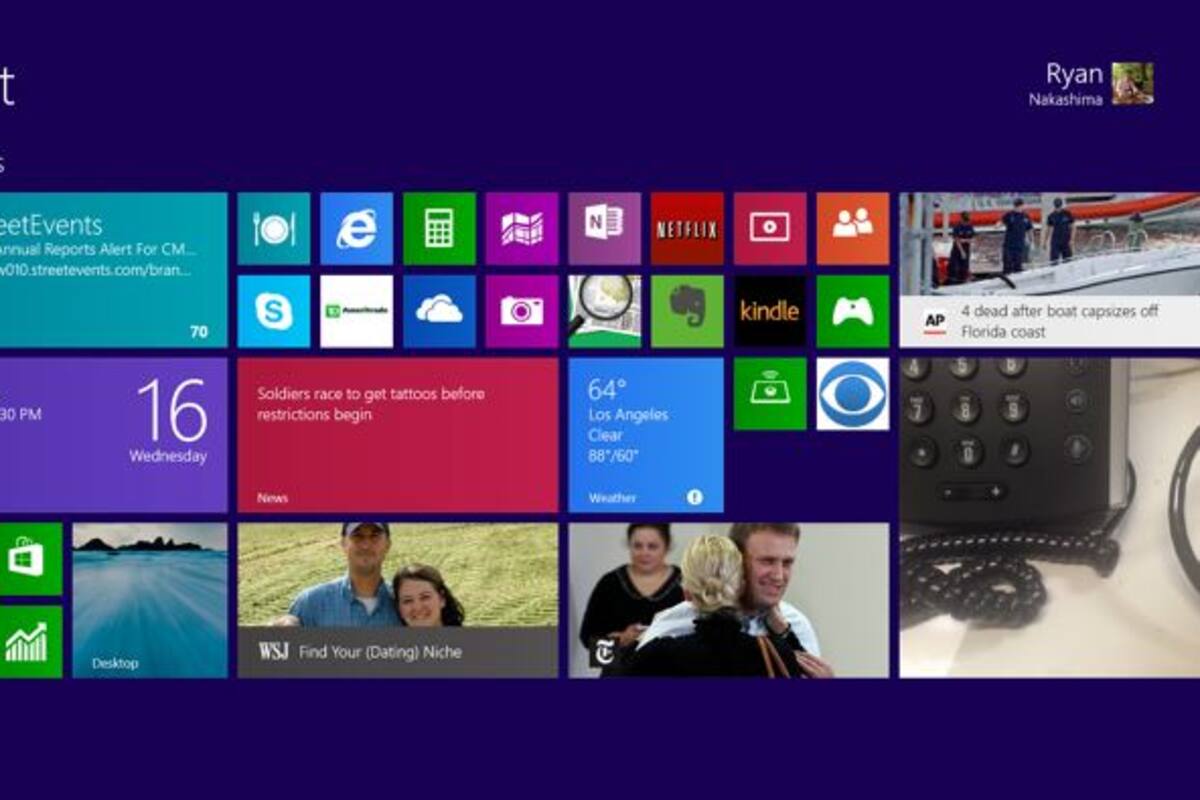Viewport: 1200px width, 800px height.
Task: Open the OneDrive cloud tile
Action: click(439, 311)
